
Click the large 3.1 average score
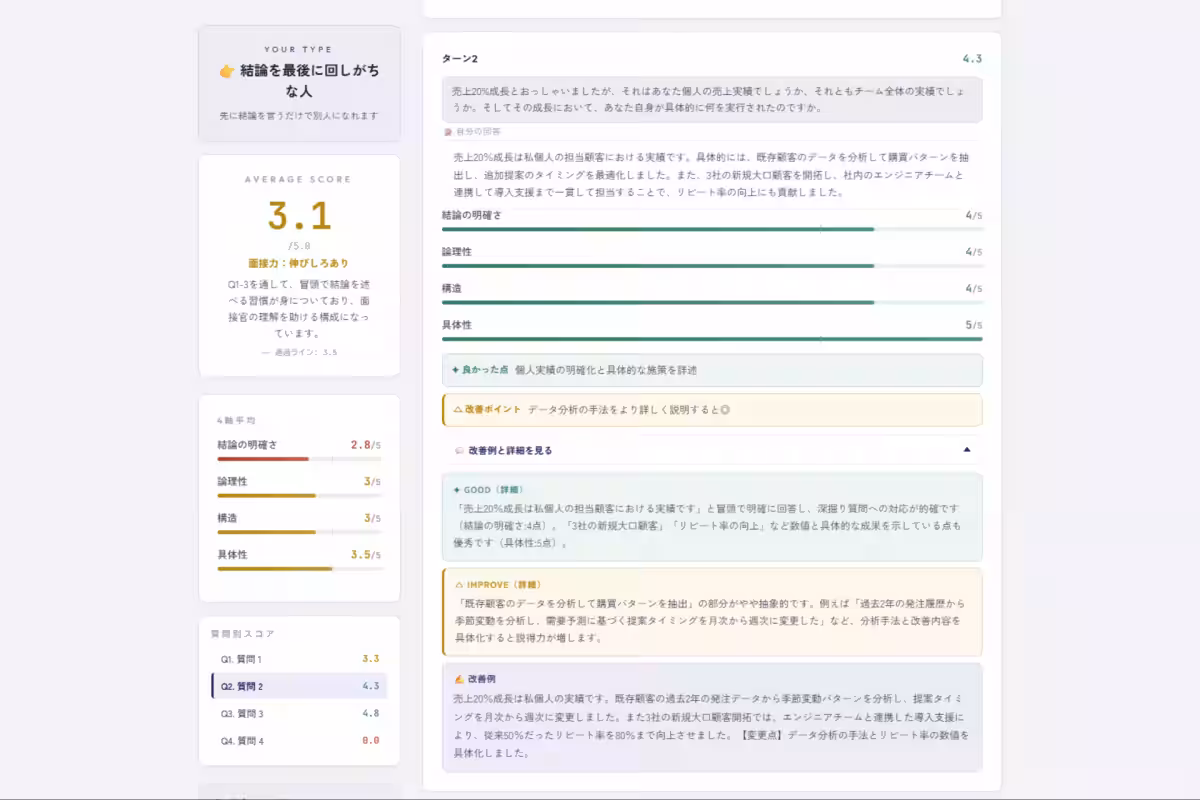[299, 216]
